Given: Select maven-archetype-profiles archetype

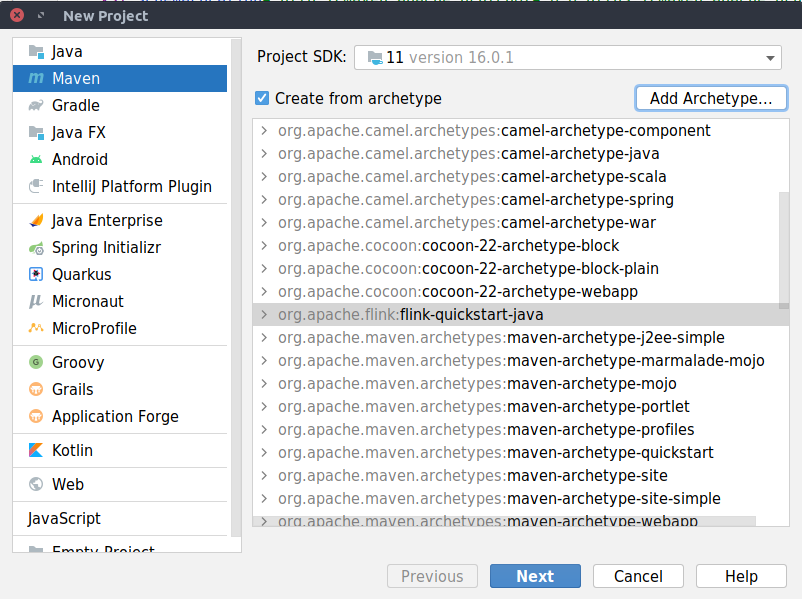Looking at the screenshot, I should click(521, 430).
